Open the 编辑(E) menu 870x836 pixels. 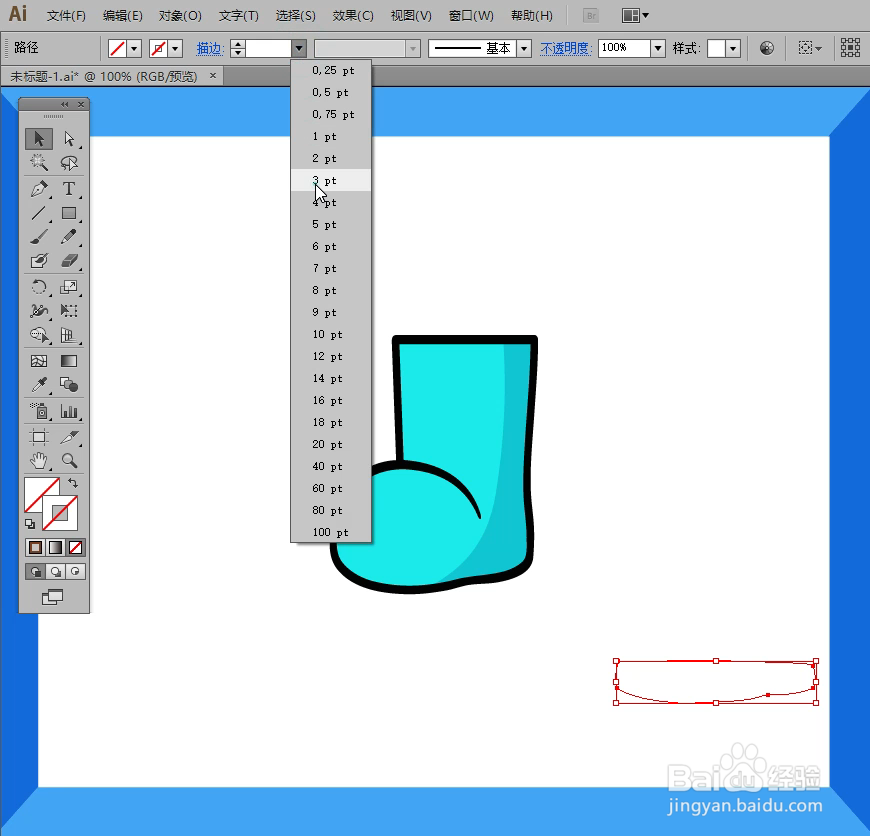(x=123, y=16)
